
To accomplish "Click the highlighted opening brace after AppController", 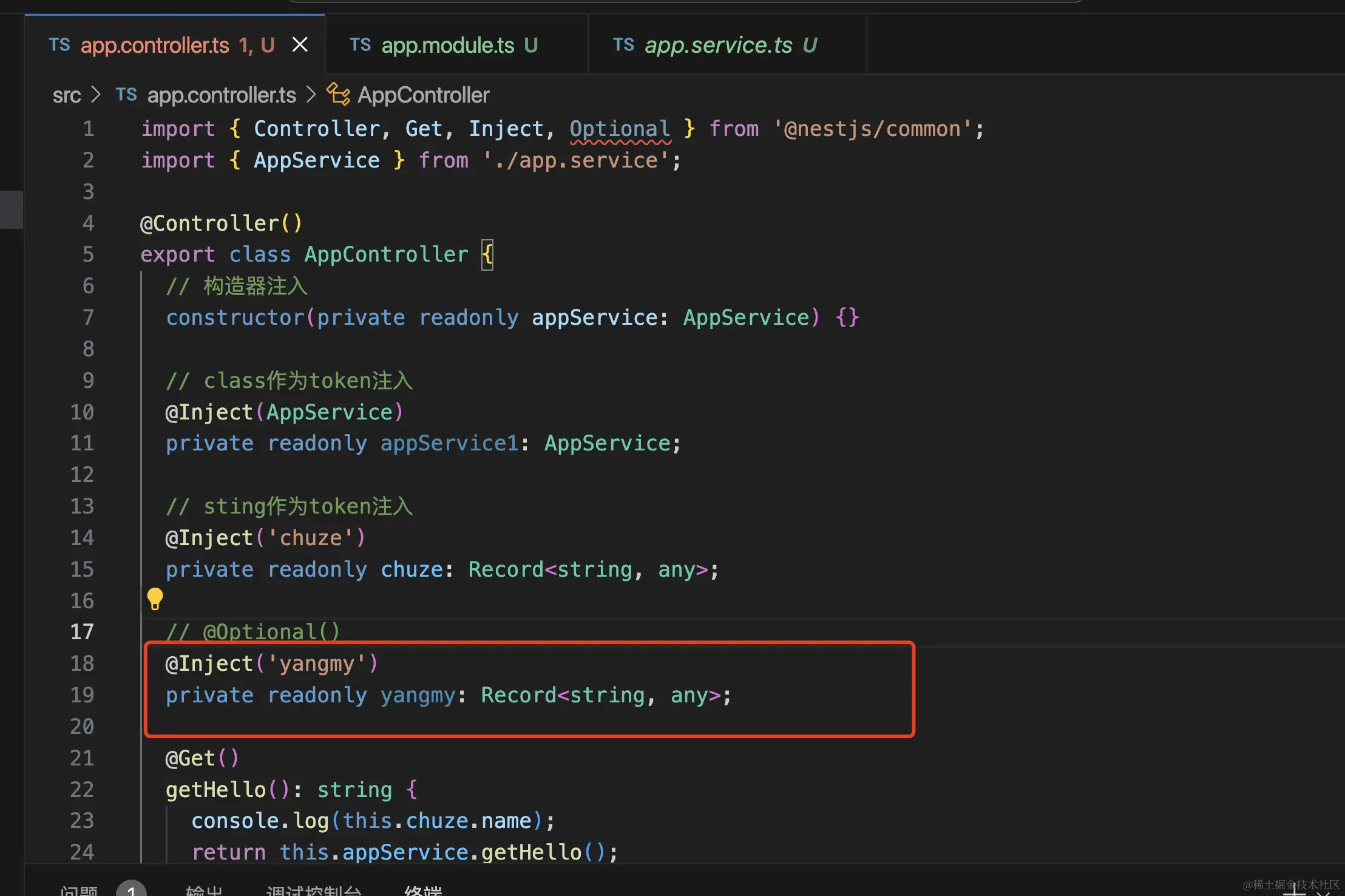I will point(487,254).
